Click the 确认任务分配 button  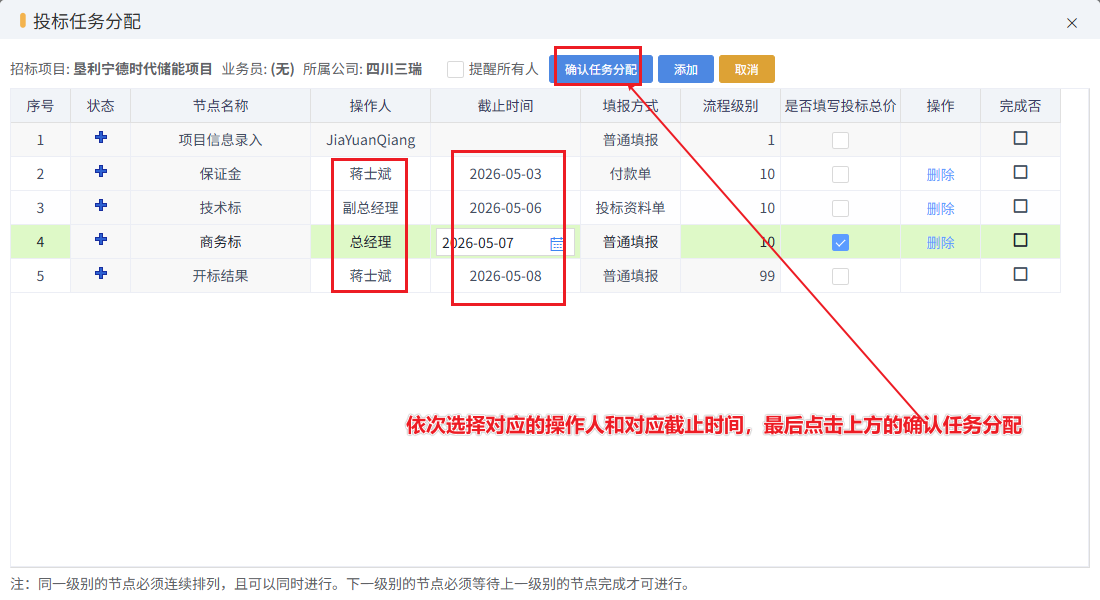point(601,69)
